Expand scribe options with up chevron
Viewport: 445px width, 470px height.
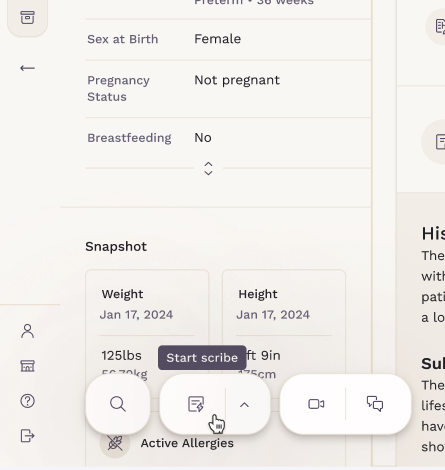(244, 405)
